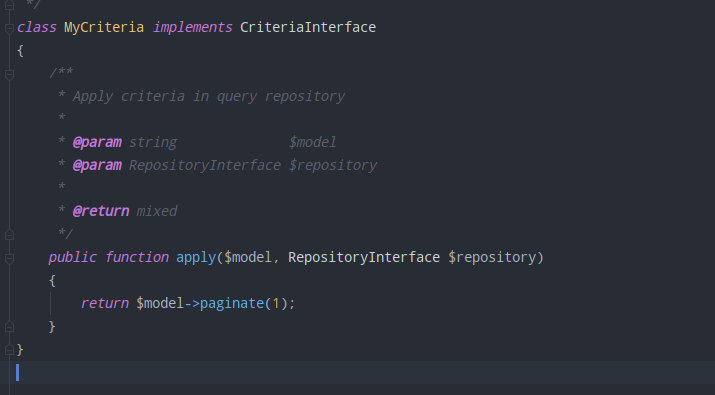Click the @param tag on string line

coord(97,142)
